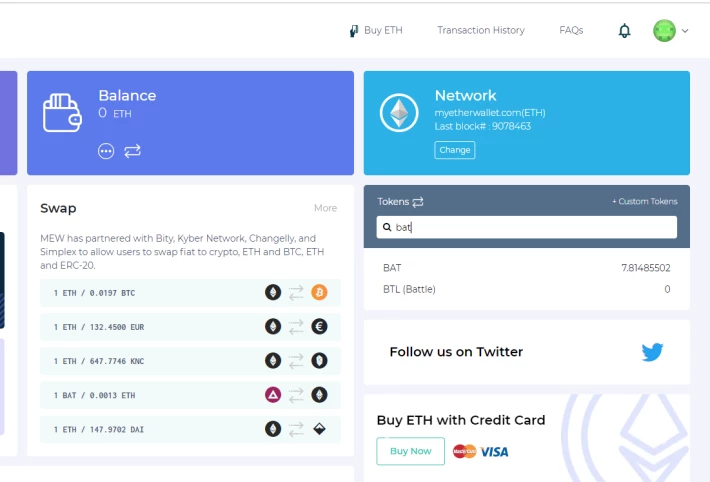
Task: Click the KNC token icon
Action: 319,361
